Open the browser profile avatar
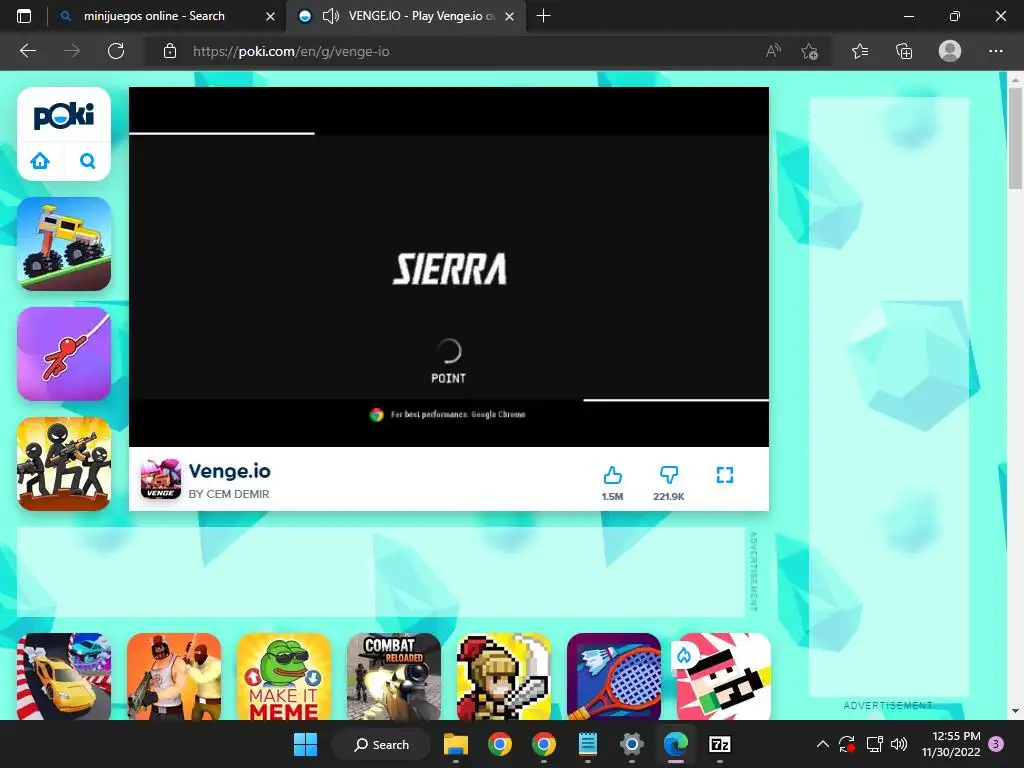This screenshot has width=1024, height=768. pos(950,51)
